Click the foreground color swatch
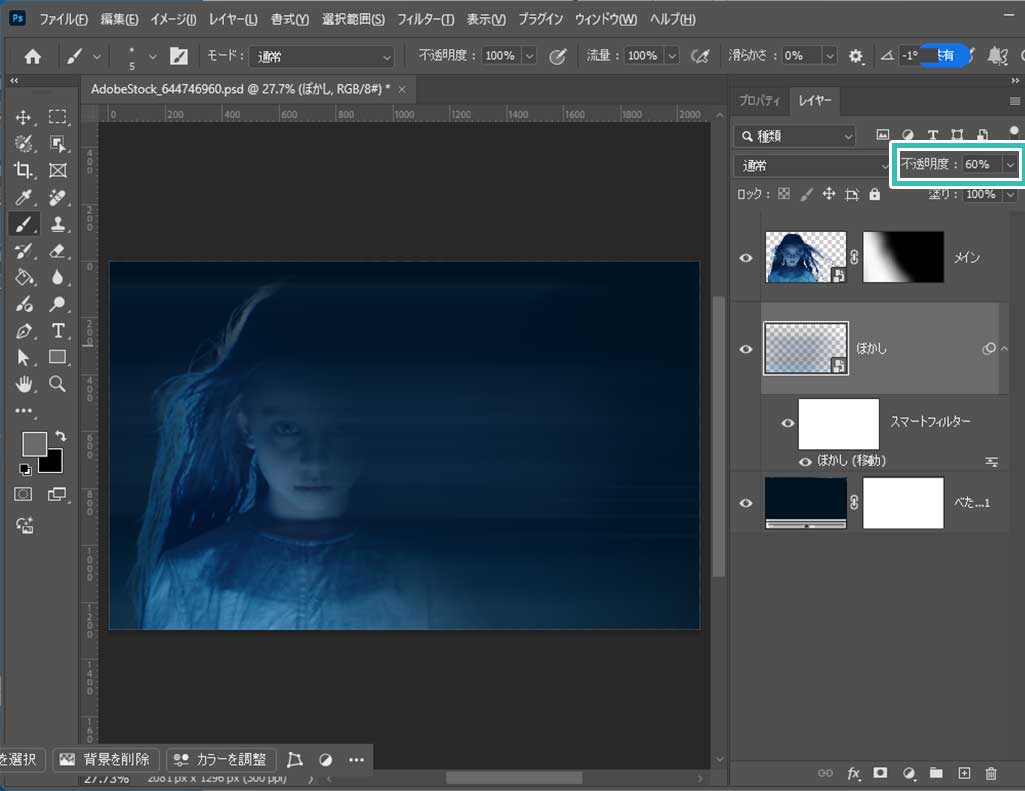Viewport: 1025px width, 791px height. 34,444
